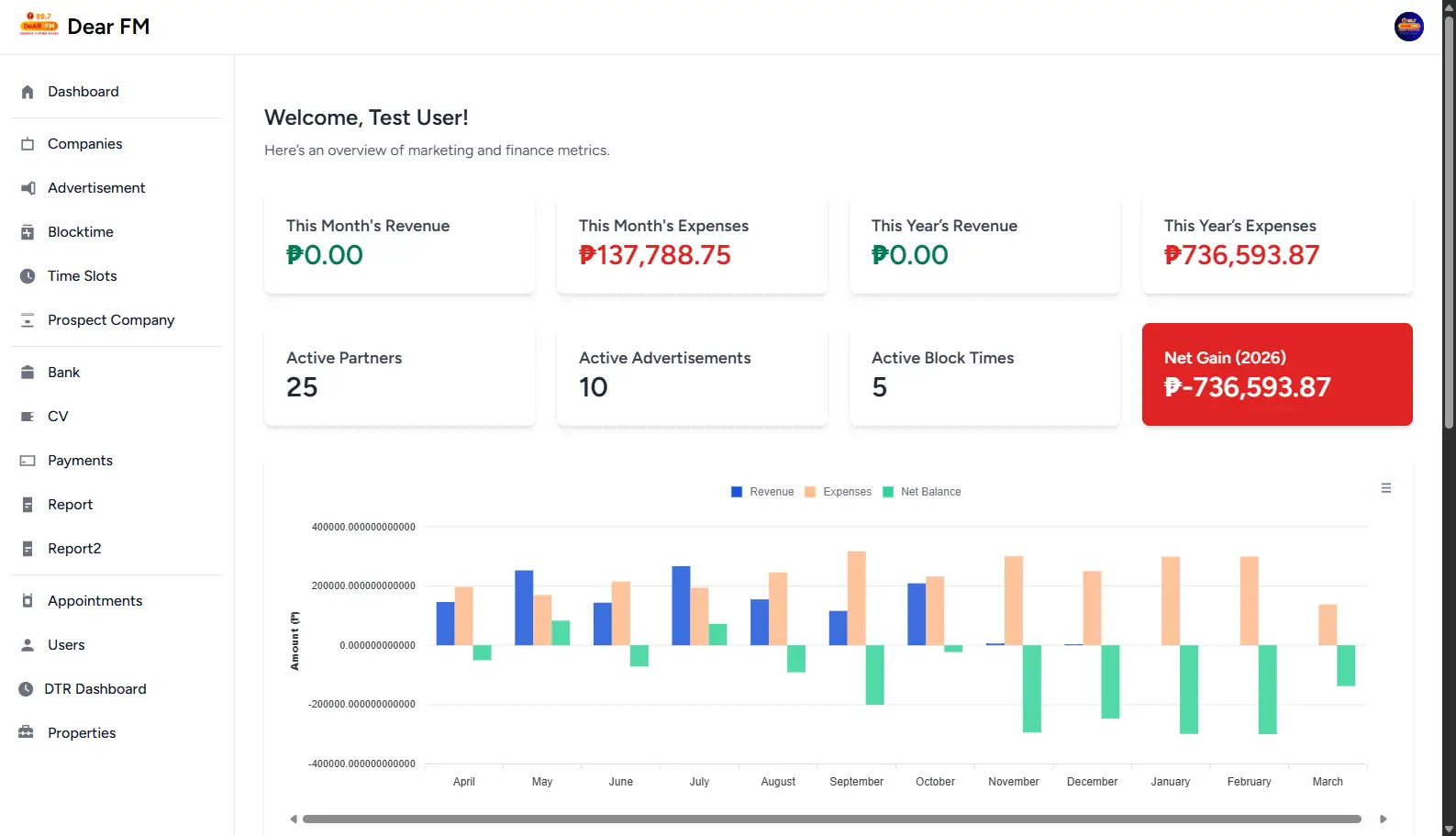Click the Bank building icon

(28, 373)
